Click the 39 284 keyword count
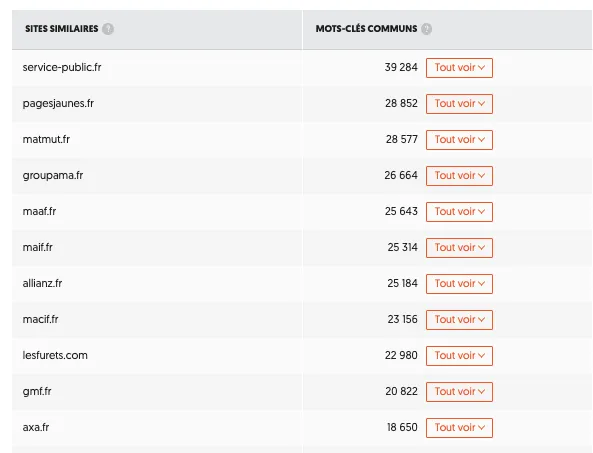 tap(401, 67)
